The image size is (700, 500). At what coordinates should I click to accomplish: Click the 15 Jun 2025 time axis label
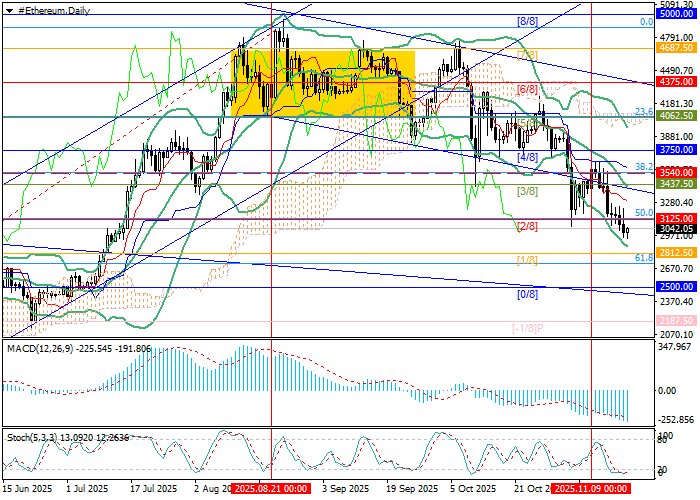click(x=27, y=489)
